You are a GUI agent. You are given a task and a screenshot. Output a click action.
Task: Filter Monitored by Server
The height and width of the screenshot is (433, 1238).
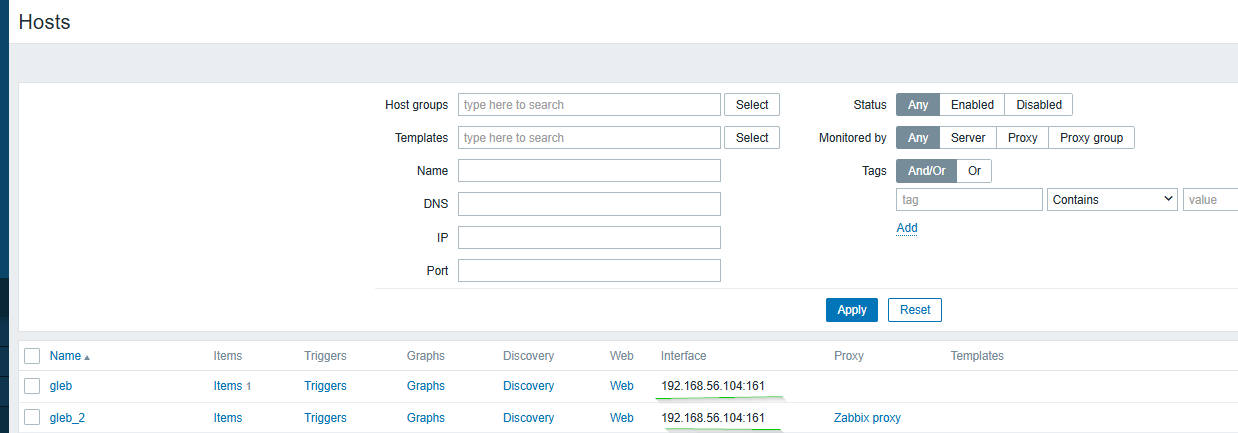pos(967,138)
